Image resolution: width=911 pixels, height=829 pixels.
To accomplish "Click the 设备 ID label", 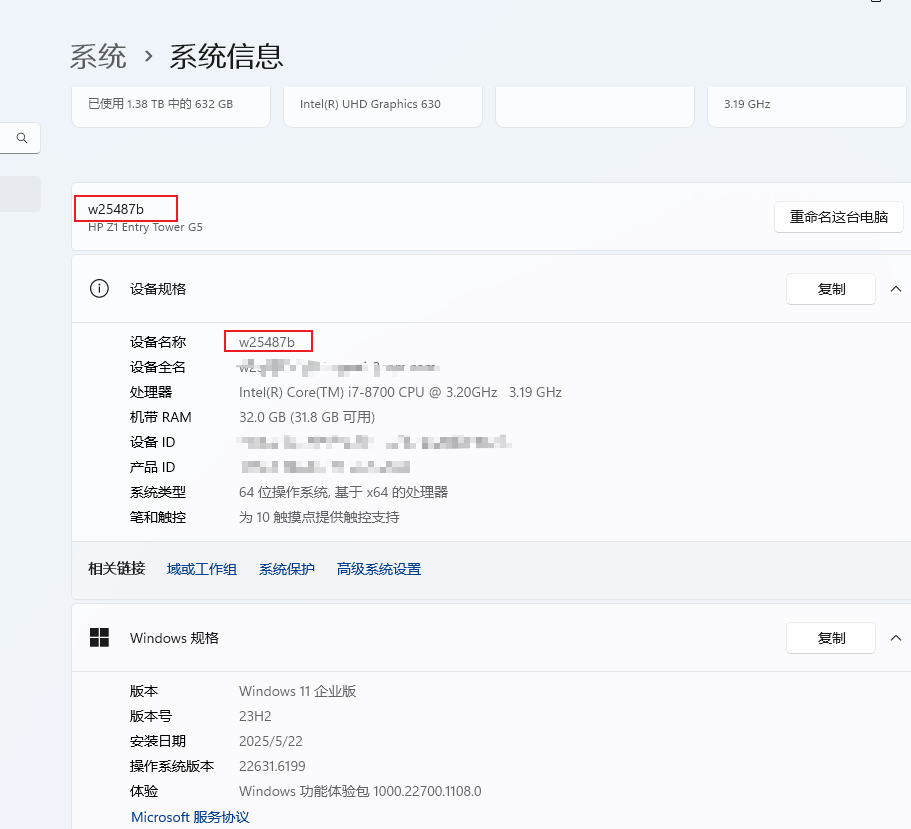I will pos(152,442).
